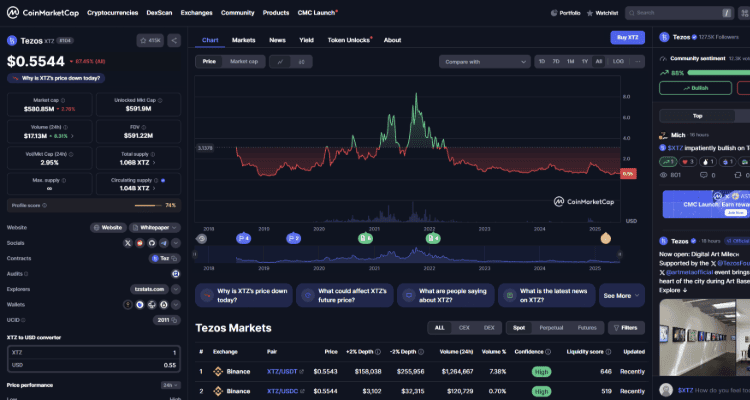The image size is (750, 400).
Task: Select Market cap chart mode
Action: pos(243,62)
